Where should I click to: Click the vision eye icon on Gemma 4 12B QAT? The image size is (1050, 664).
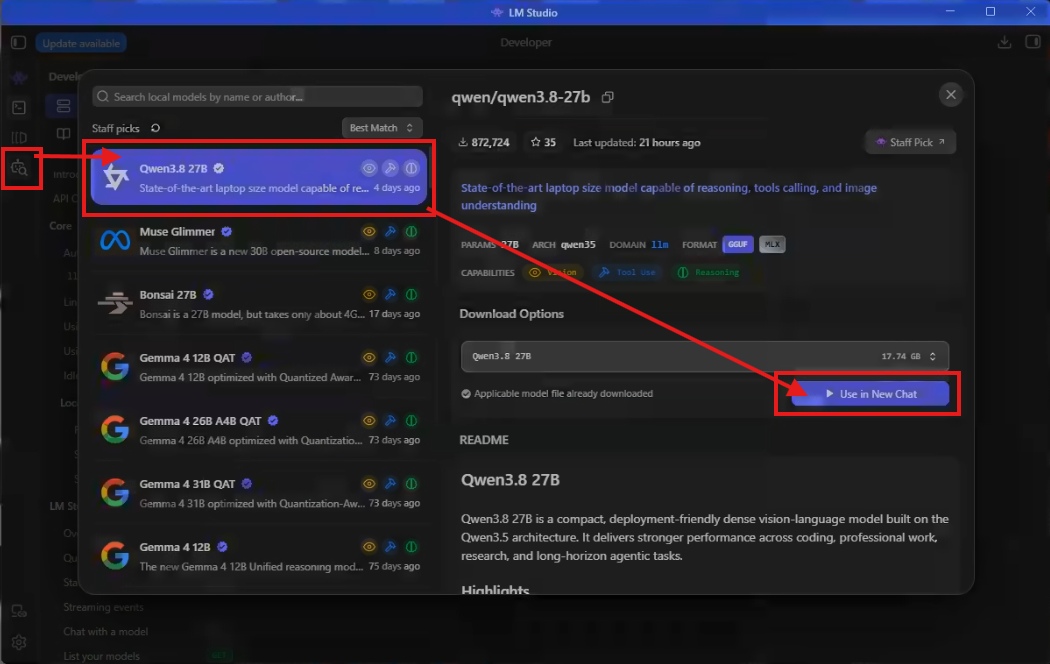point(369,357)
